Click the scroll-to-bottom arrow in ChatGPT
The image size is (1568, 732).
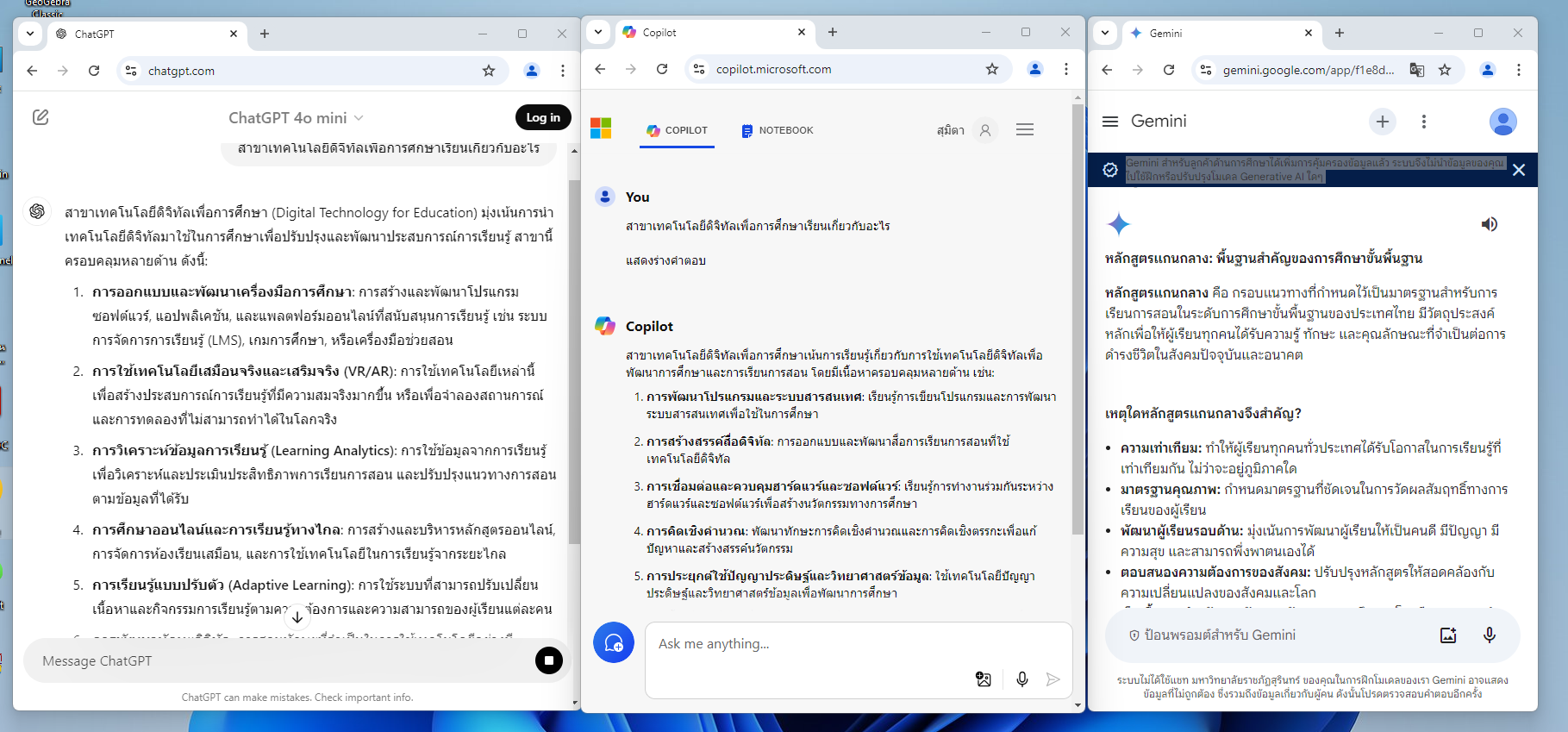click(297, 617)
